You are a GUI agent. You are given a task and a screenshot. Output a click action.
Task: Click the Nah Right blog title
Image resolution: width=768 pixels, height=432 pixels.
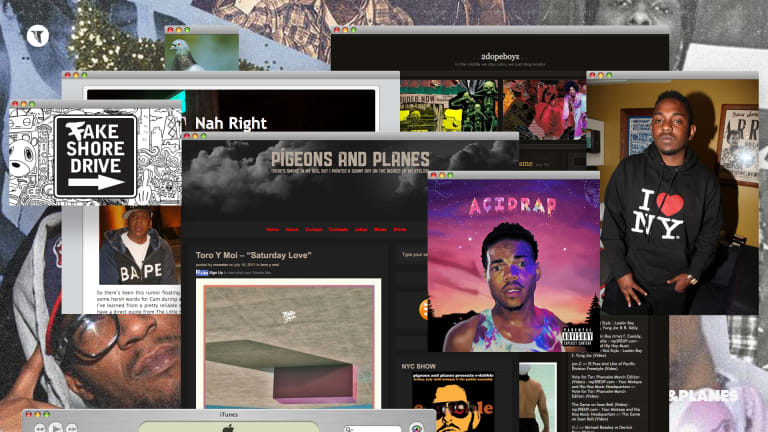(x=231, y=123)
